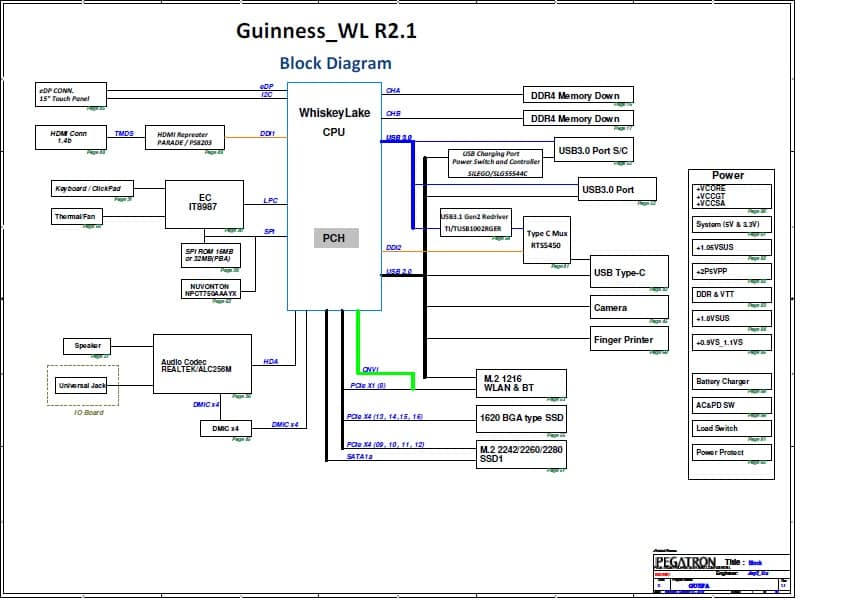Screen dimensions: 851x601
Task: Click the DDR & VTT power box
Action: [x=732, y=294]
